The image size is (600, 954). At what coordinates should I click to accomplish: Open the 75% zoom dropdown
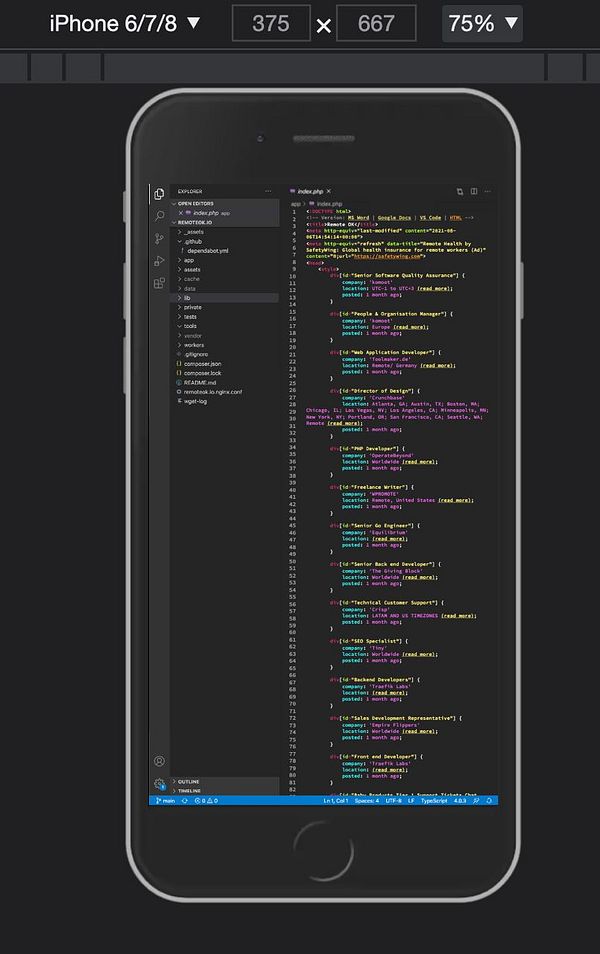click(x=482, y=23)
